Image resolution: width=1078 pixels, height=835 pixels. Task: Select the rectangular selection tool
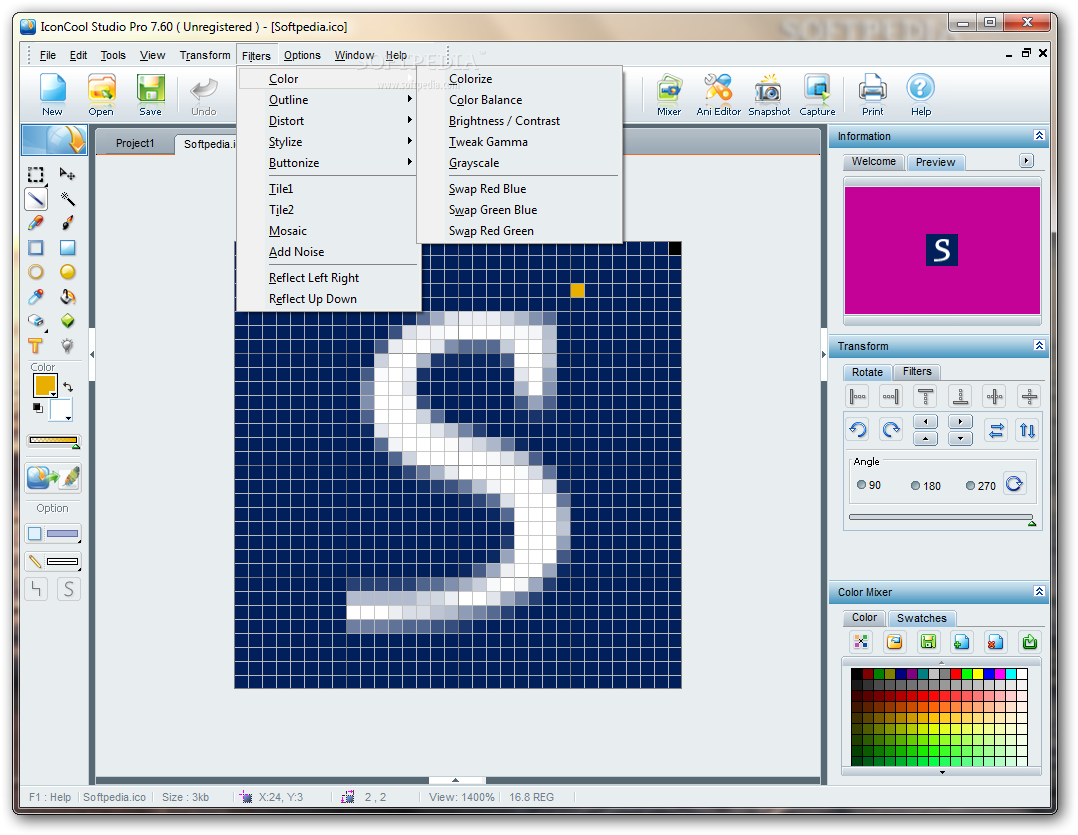pyautogui.click(x=36, y=175)
